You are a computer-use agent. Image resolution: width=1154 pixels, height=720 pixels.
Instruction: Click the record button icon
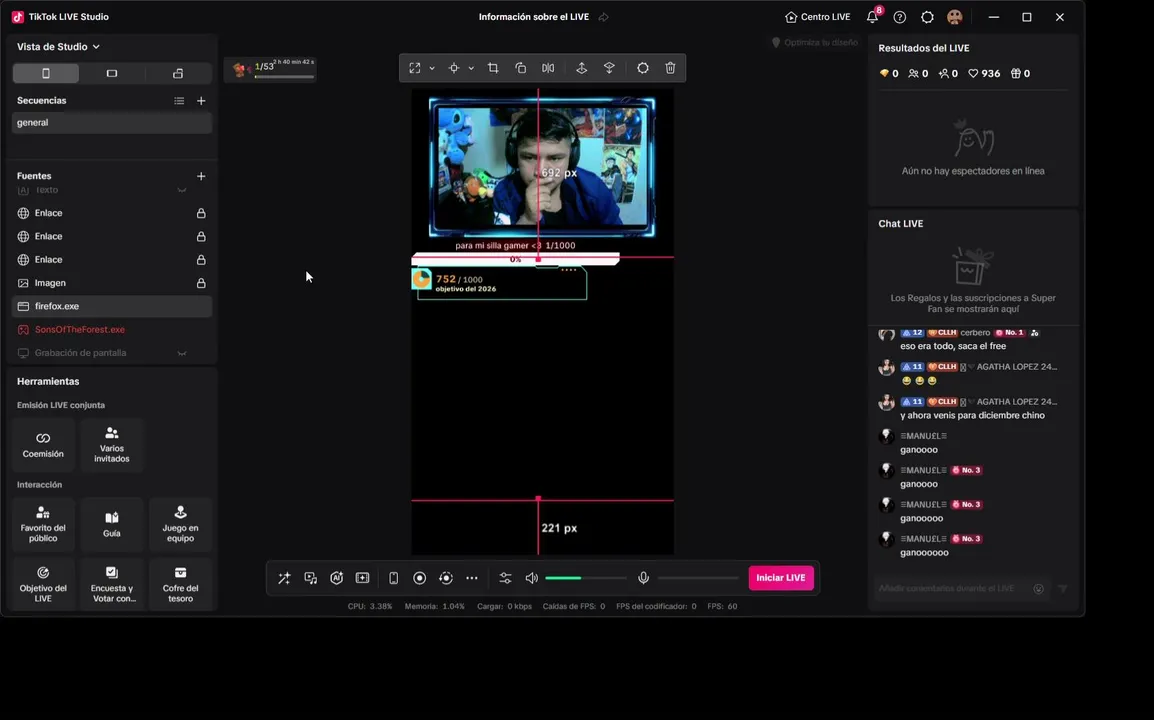pos(420,579)
